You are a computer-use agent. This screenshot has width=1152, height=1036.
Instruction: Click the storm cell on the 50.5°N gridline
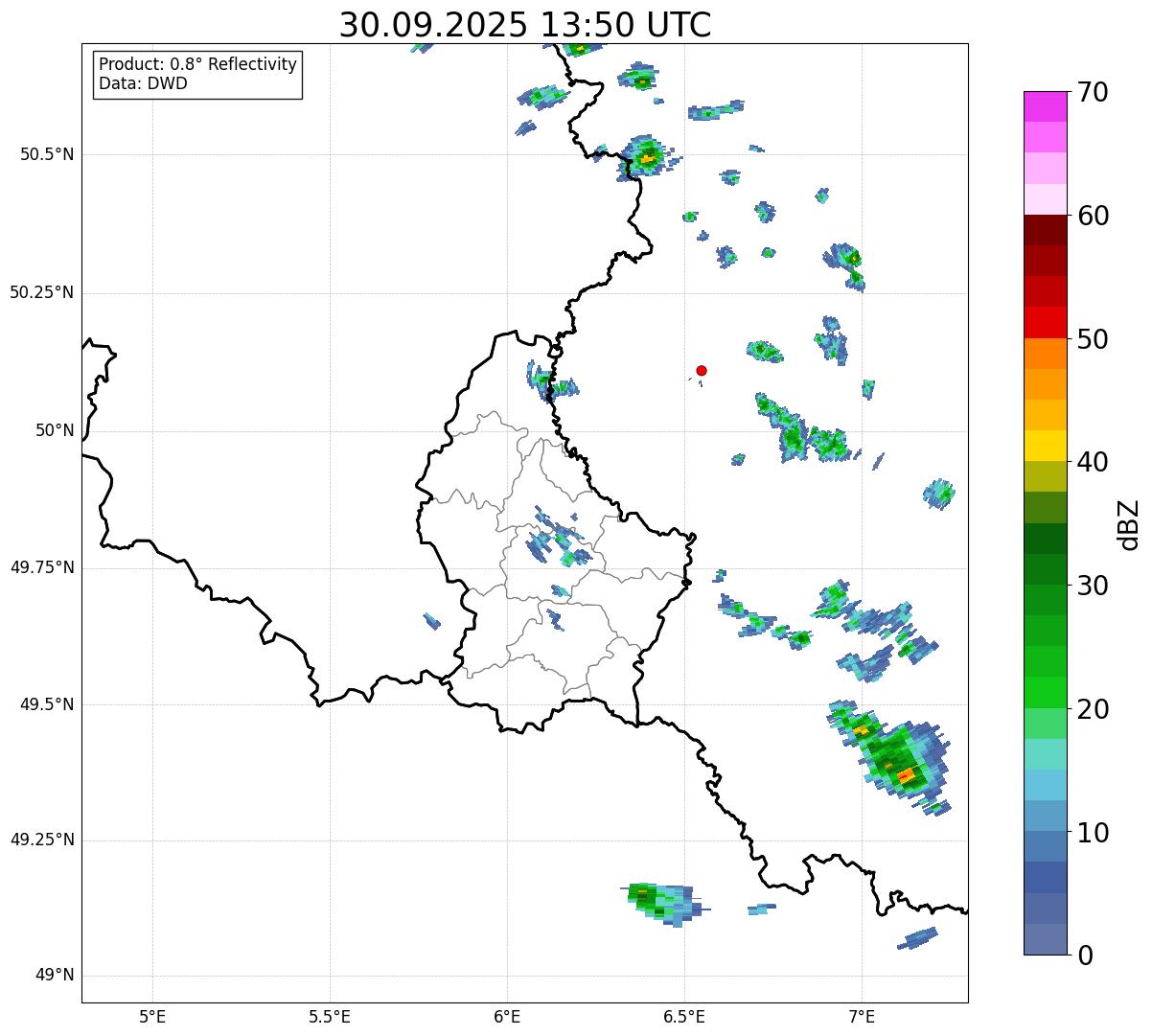647,156
